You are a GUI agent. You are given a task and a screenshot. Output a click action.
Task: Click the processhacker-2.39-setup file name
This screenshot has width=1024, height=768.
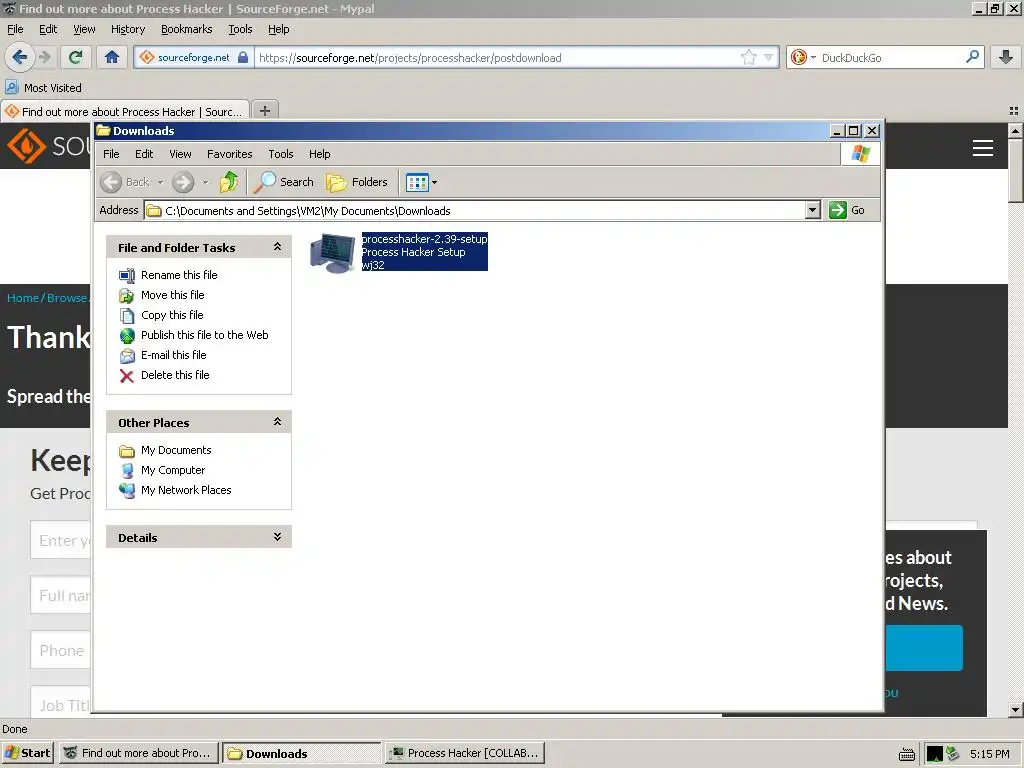coord(424,239)
